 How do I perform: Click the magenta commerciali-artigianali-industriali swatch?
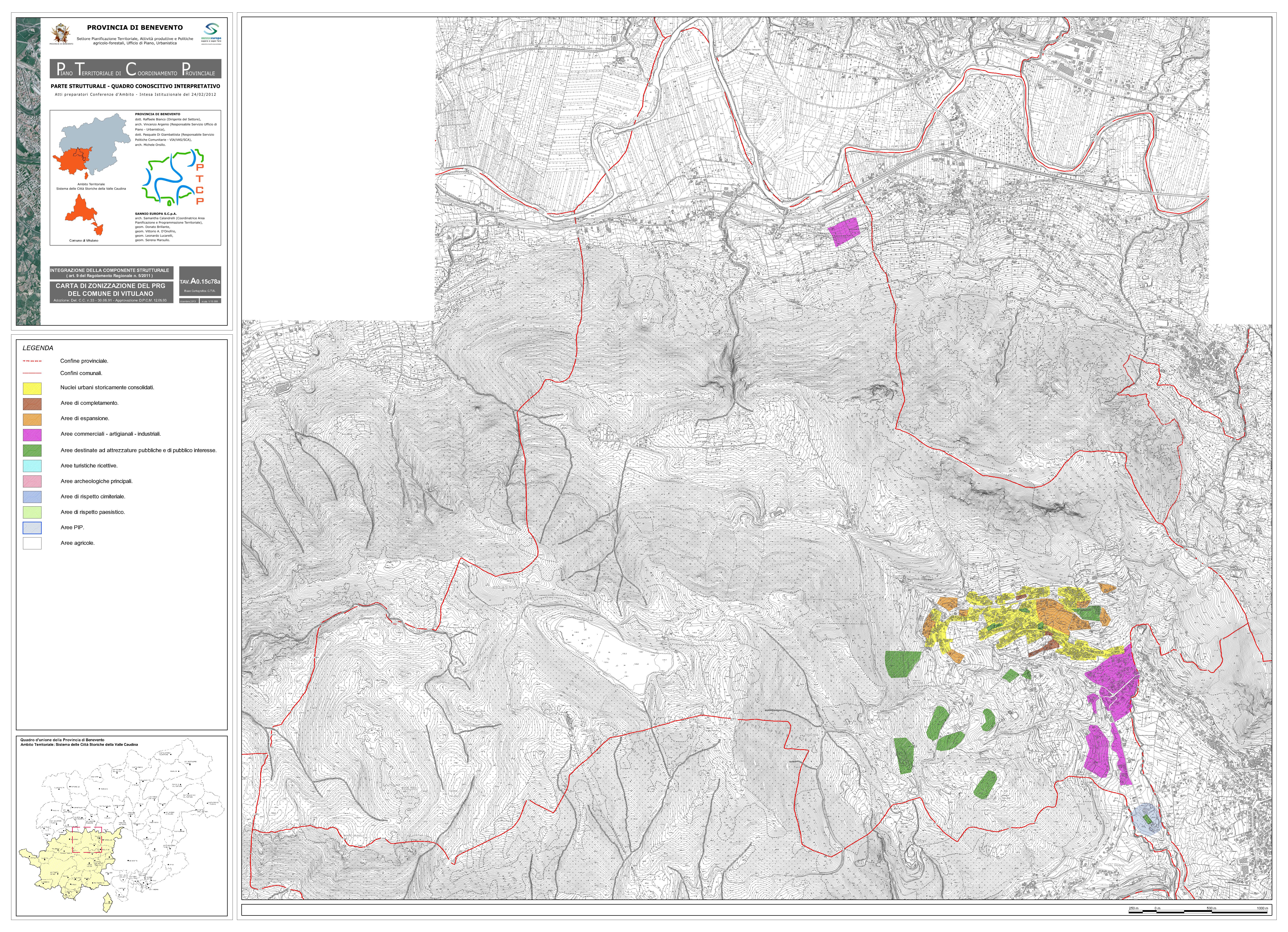[32, 435]
